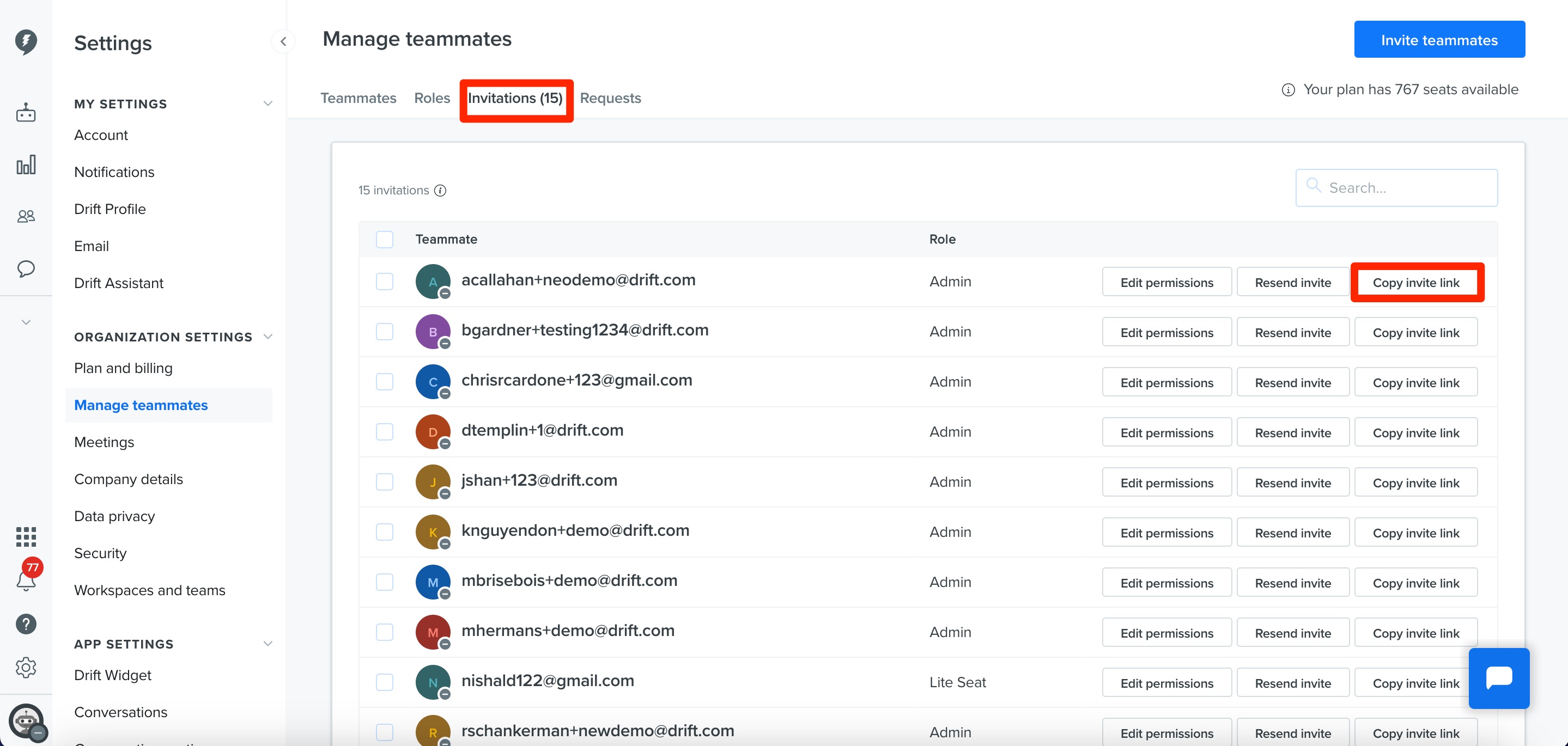Select checkbox for acallahan+neodemo@drift.com
The height and width of the screenshot is (746, 1568).
pos(384,282)
